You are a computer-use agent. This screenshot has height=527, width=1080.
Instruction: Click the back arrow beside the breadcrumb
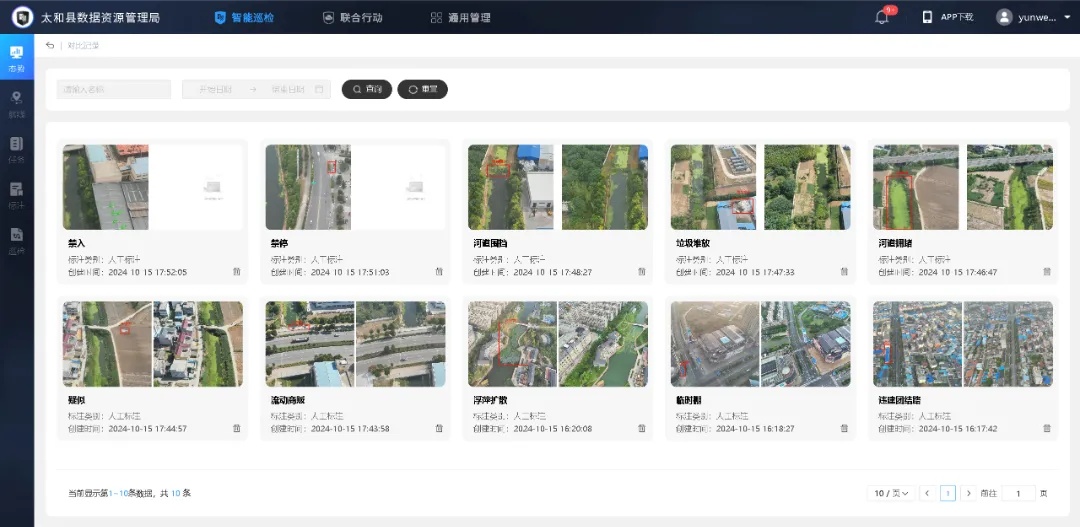(50, 46)
